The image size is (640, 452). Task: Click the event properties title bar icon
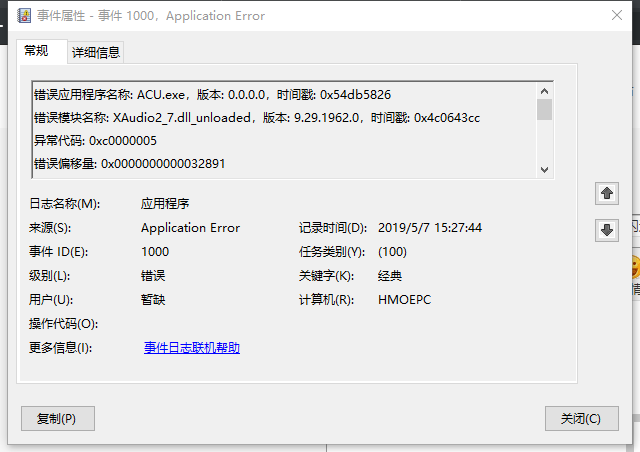coord(24,16)
